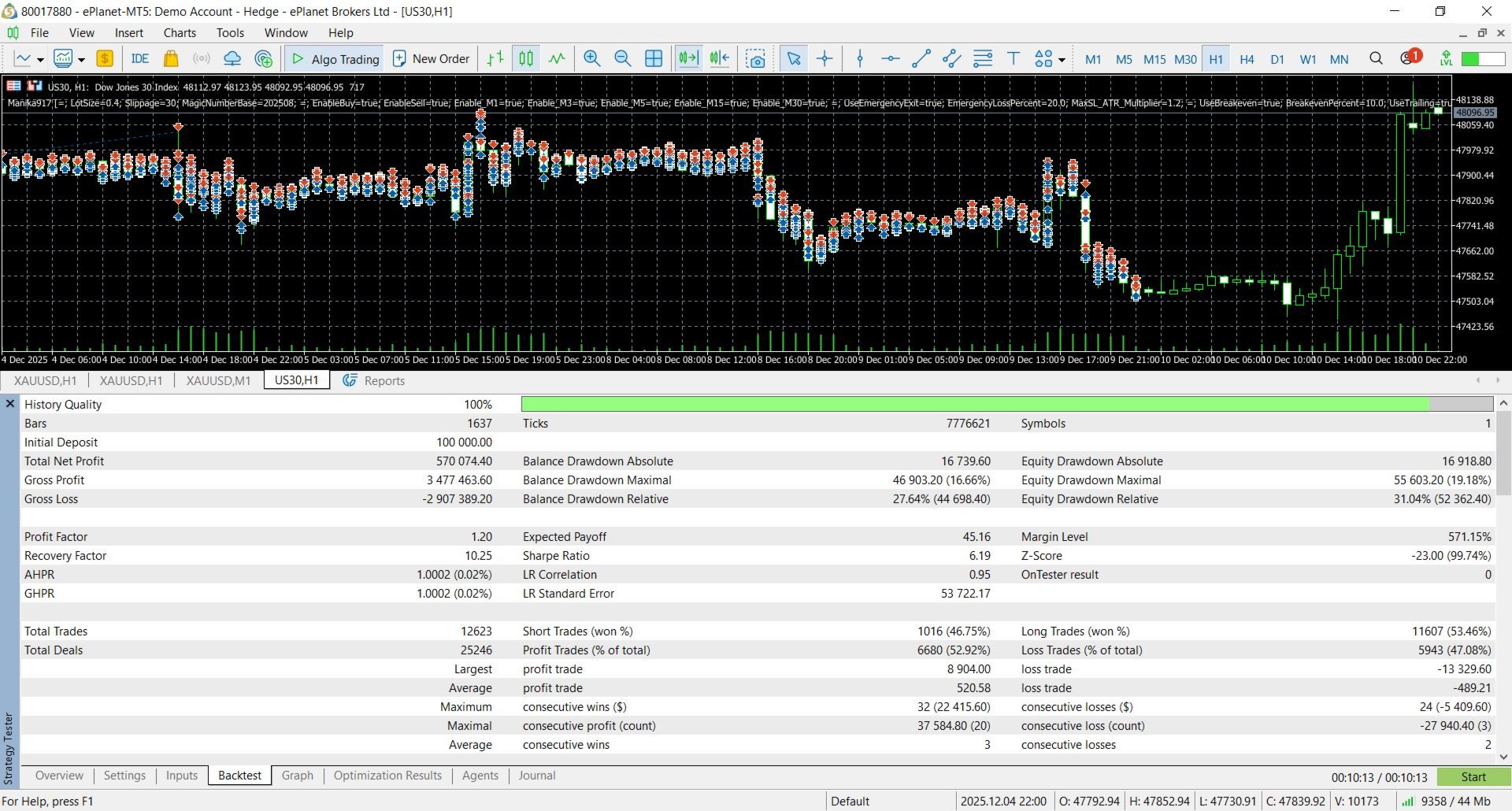Switch to the Graph tab
The image size is (1512, 811).
click(297, 776)
